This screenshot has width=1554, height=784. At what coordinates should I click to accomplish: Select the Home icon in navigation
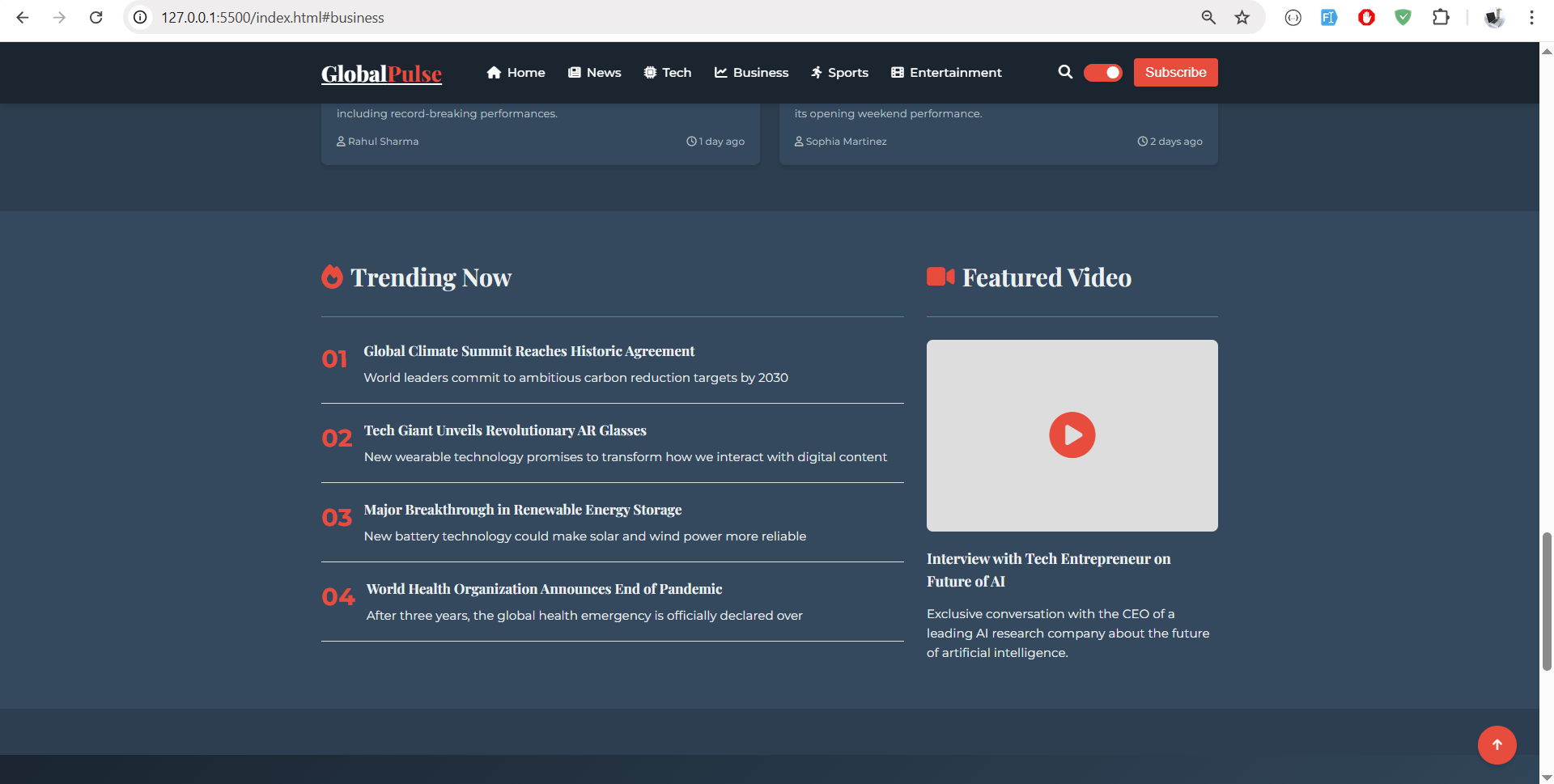[x=495, y=72]
